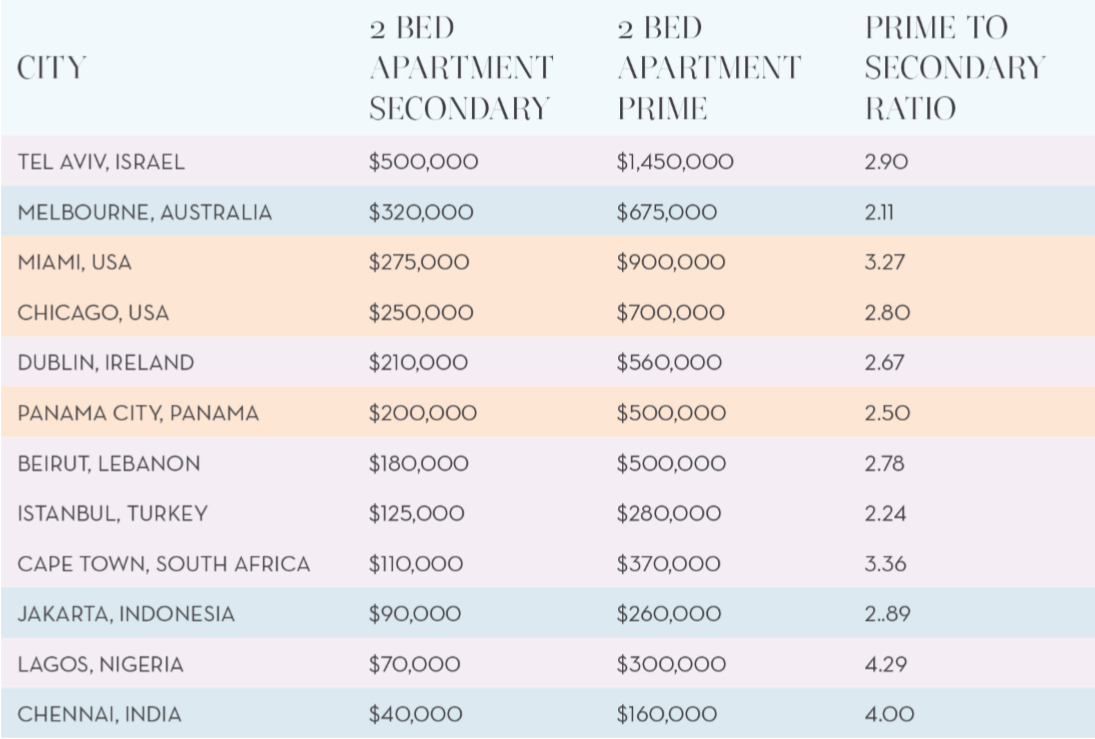This screenshot has height=739, width=1095.
Task: Click Chicago secondary price $250,000
Action: (x=421, y=313)
